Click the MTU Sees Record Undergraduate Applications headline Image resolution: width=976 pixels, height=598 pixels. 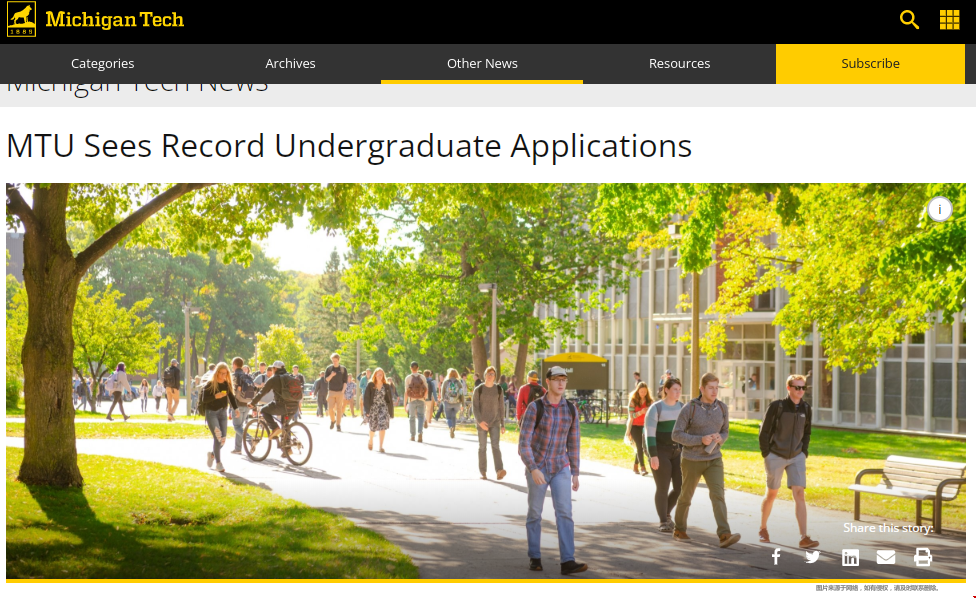tap(349, 146)
